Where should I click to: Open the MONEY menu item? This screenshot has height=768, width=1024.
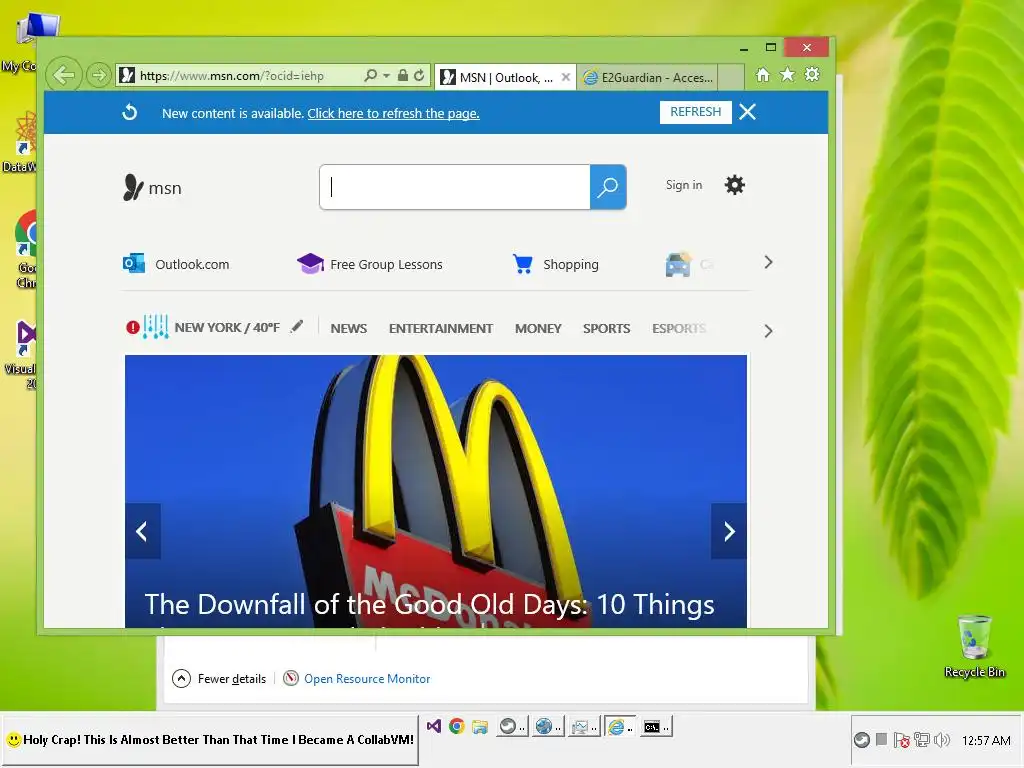point(538,328)
